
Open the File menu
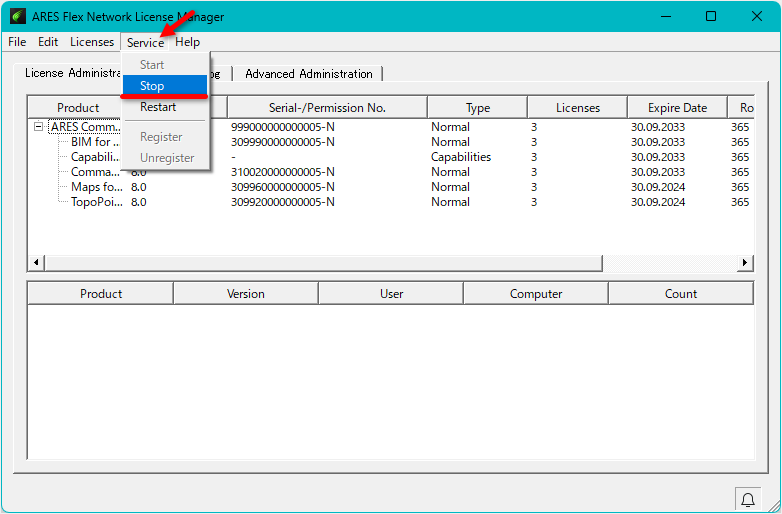click(17, 42)
